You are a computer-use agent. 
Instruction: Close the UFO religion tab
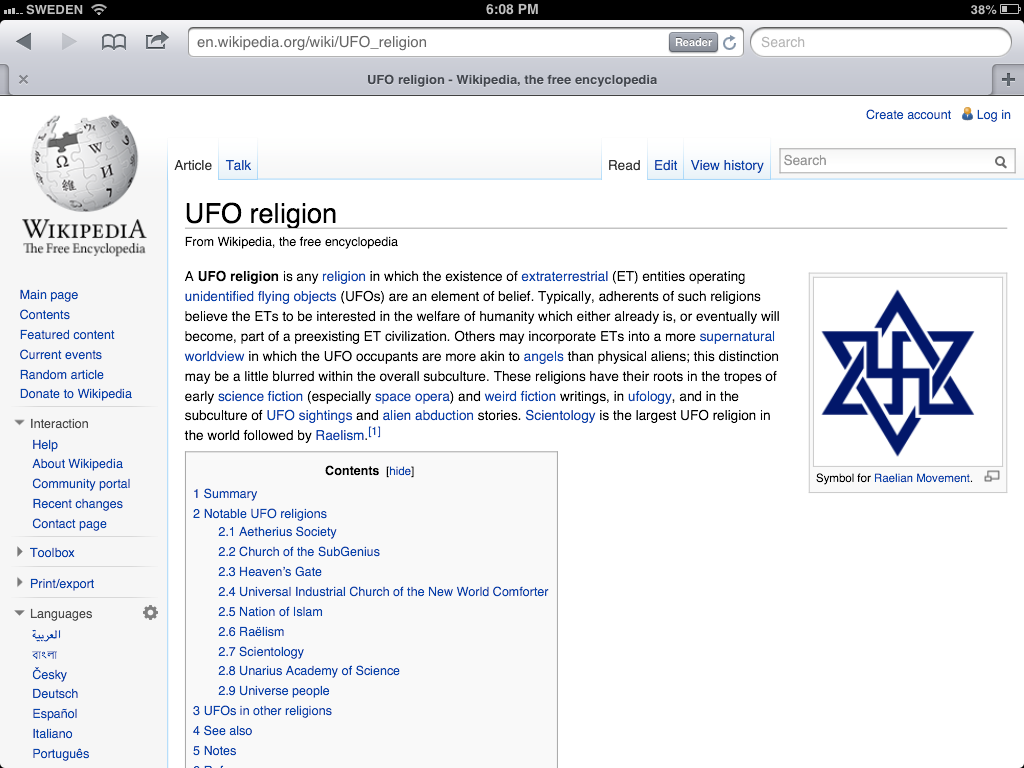point(23,80)
